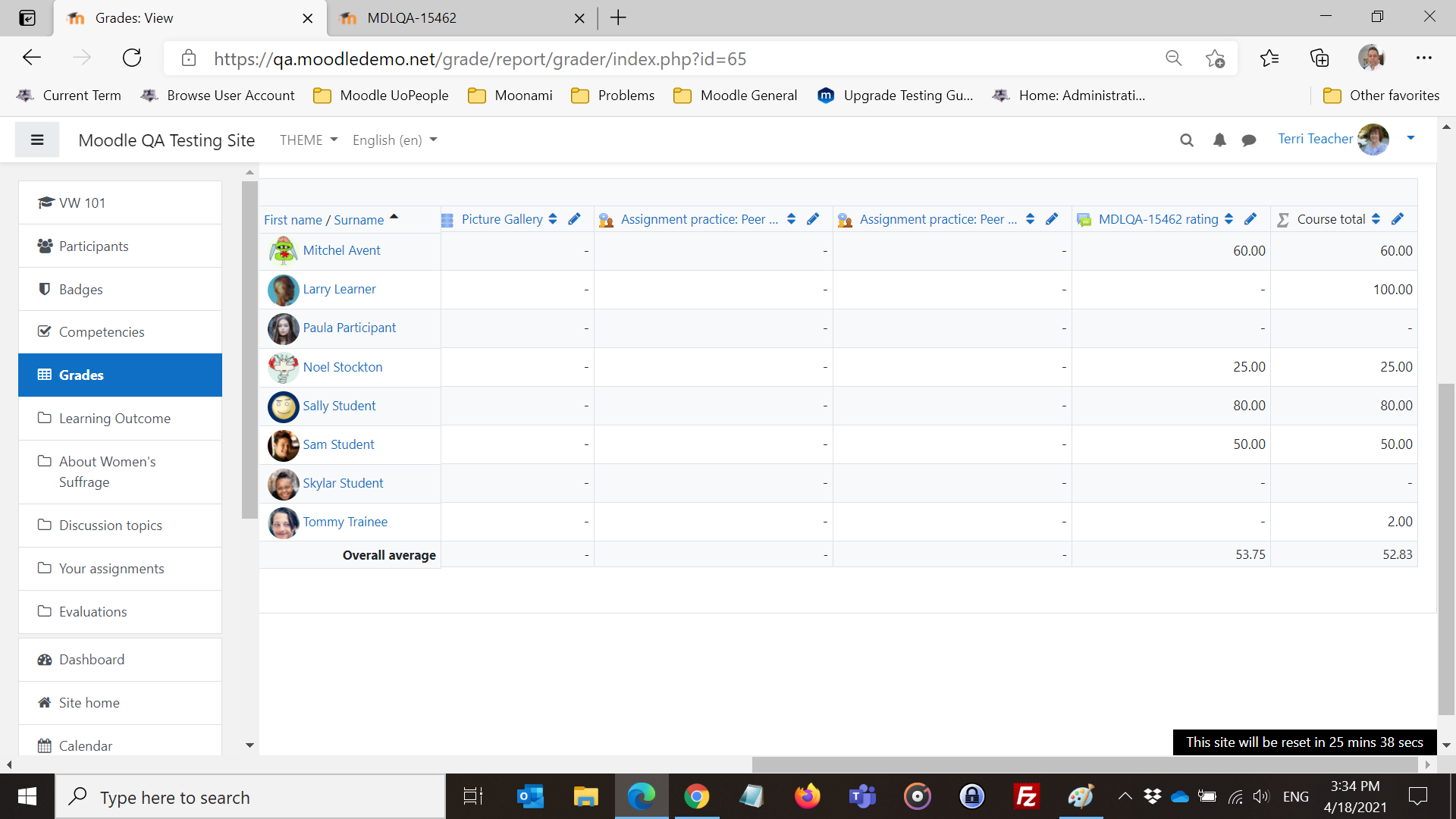Open the Learning Outcome section
The height and width of the screenshot is (819, 1456).
(x=120, y=419)
